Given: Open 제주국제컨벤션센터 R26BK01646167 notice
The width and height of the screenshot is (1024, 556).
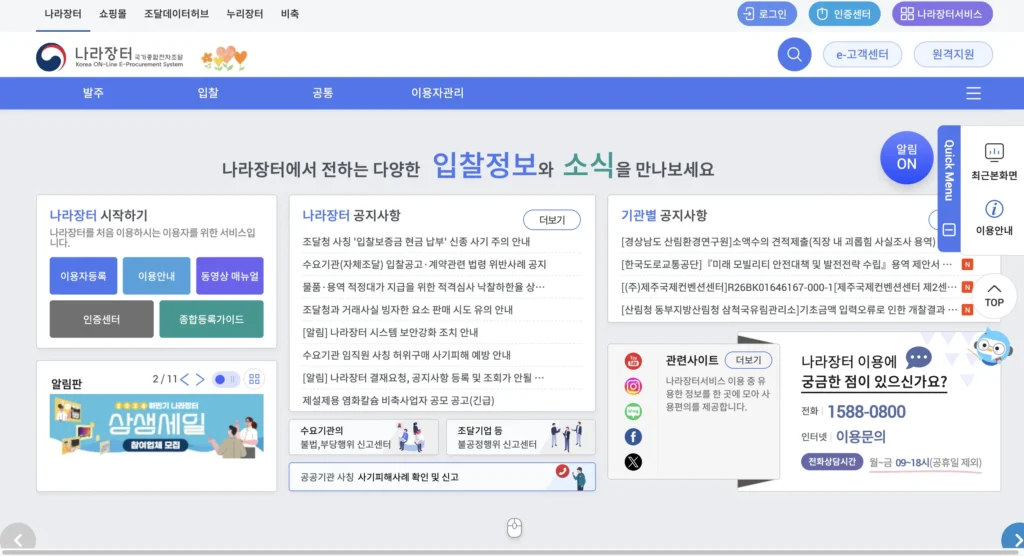Looking at the screenshot, I should coord(788,287).
